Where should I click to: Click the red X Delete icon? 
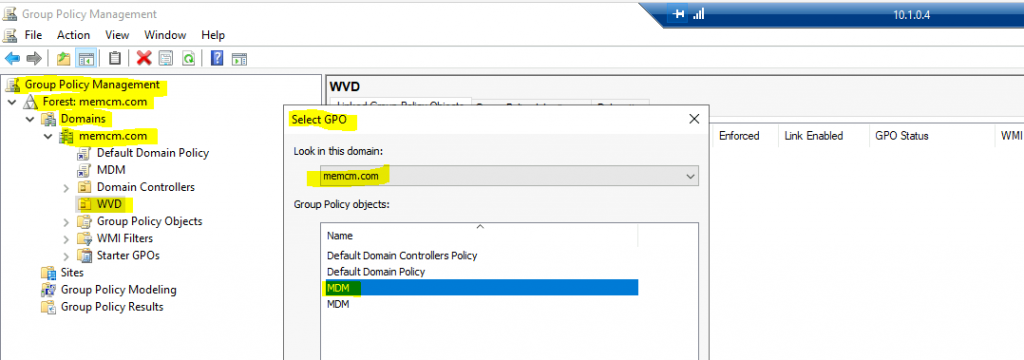(x=144, y=59)
